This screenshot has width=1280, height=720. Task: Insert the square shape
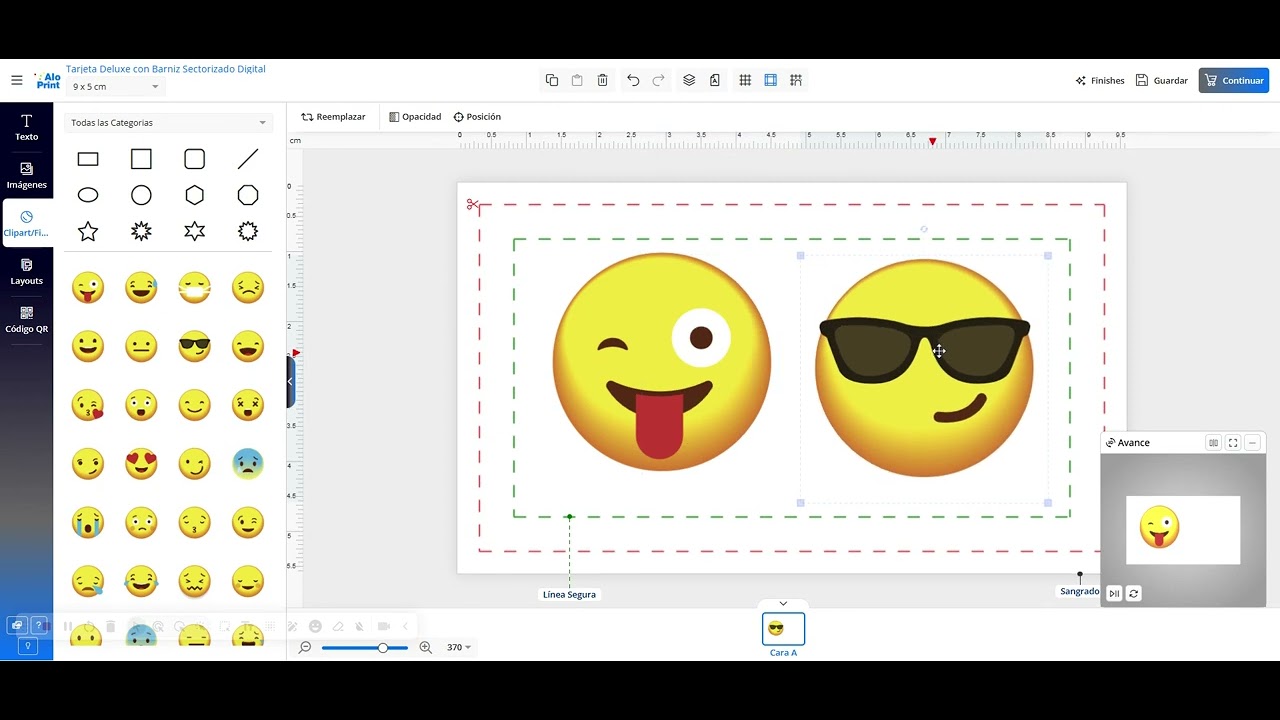141,159
